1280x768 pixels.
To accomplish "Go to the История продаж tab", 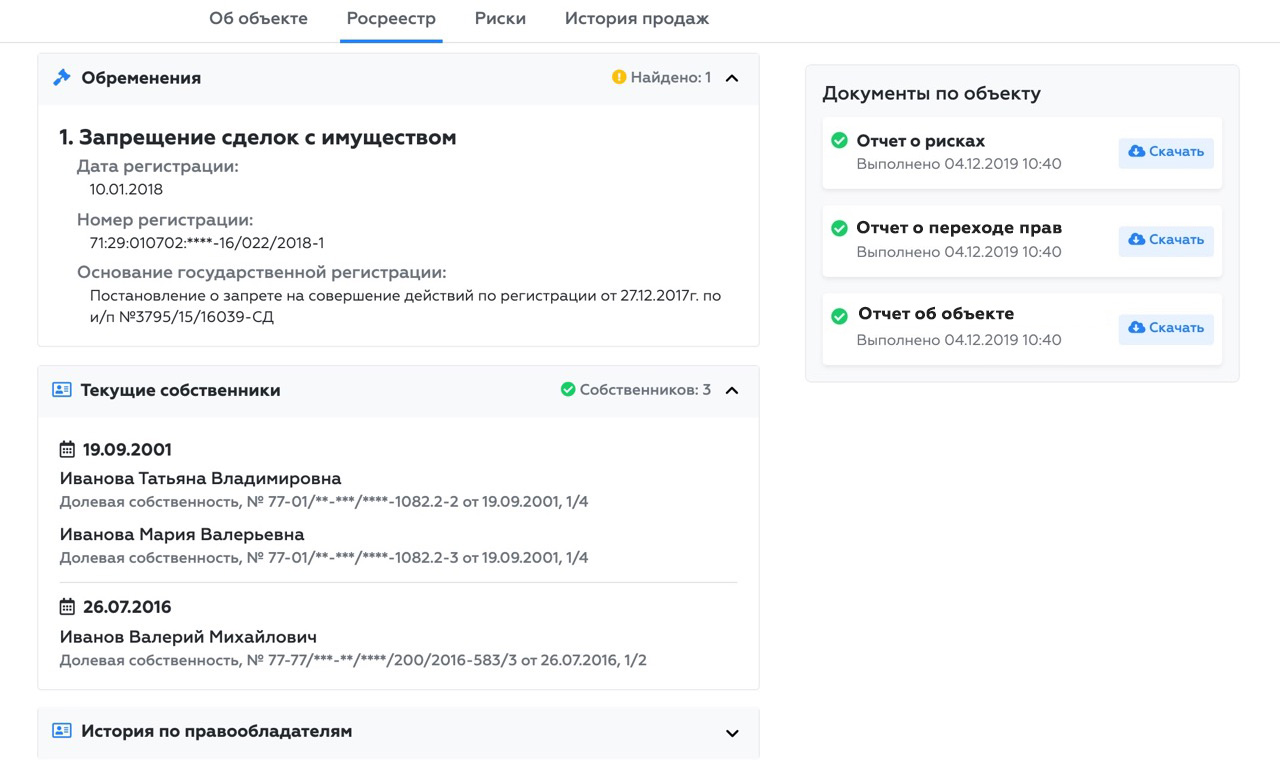I will click(x=637, y=19).
